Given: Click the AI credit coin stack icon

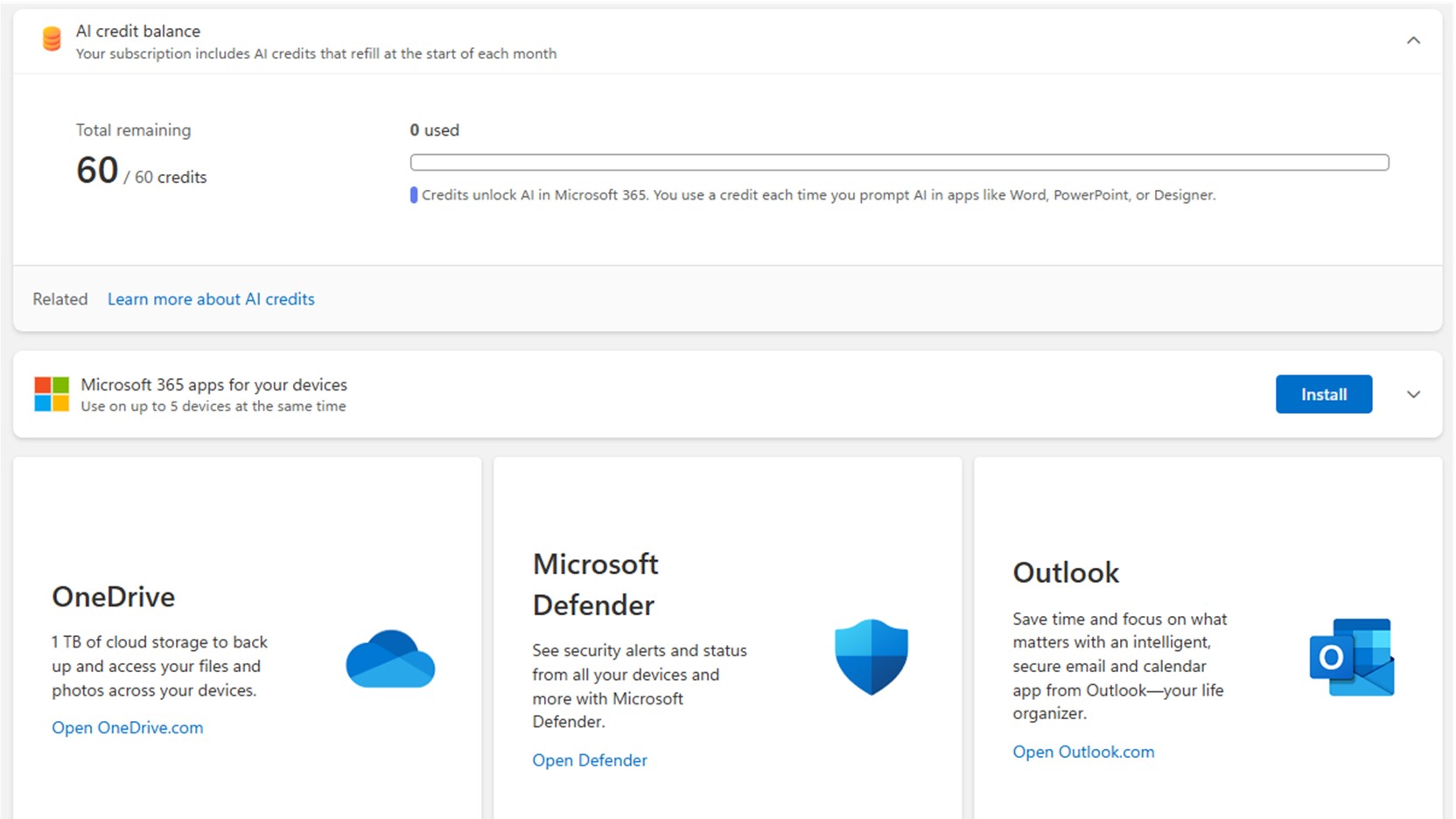Looking at the screenshot, I should click(52, 39).
